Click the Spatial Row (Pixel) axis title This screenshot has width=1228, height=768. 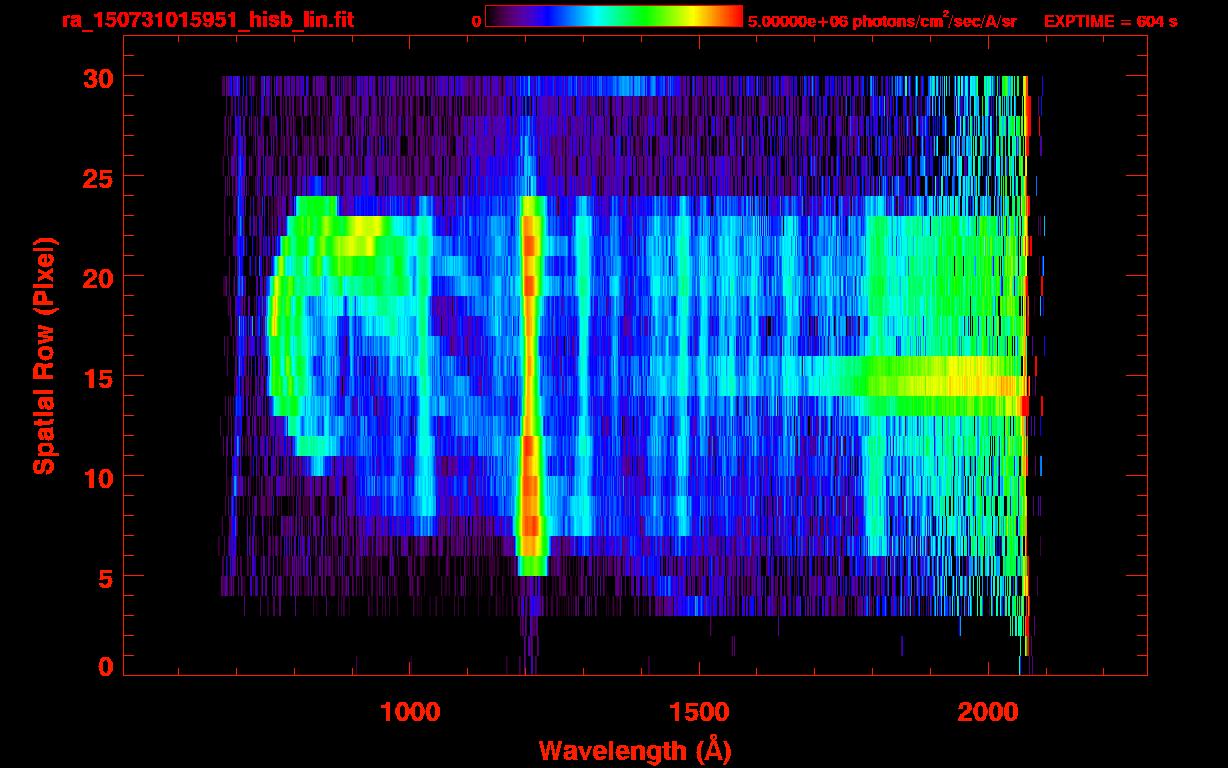[44, 356]
